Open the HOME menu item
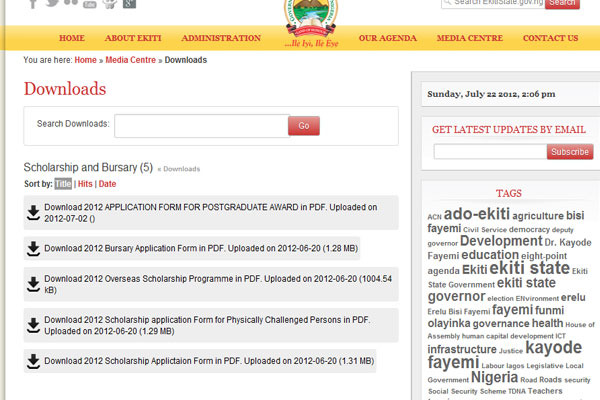This screenshot has height=400, width=600. pos(72,38)
